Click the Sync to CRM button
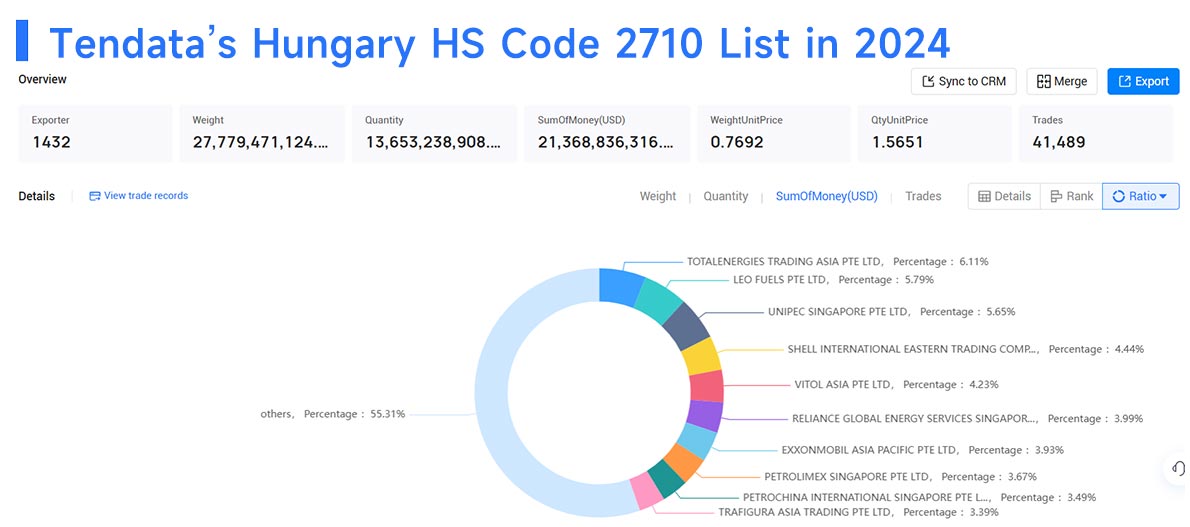 (x=964, y=81)
